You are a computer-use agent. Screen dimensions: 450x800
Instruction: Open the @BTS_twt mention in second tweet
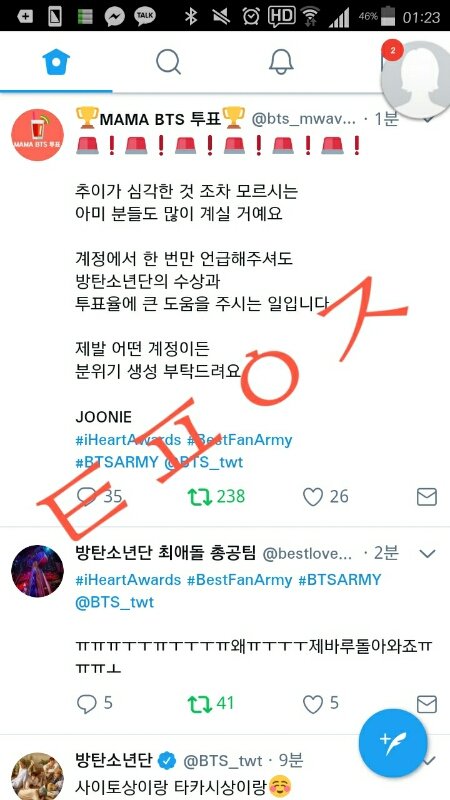[114, 603]
